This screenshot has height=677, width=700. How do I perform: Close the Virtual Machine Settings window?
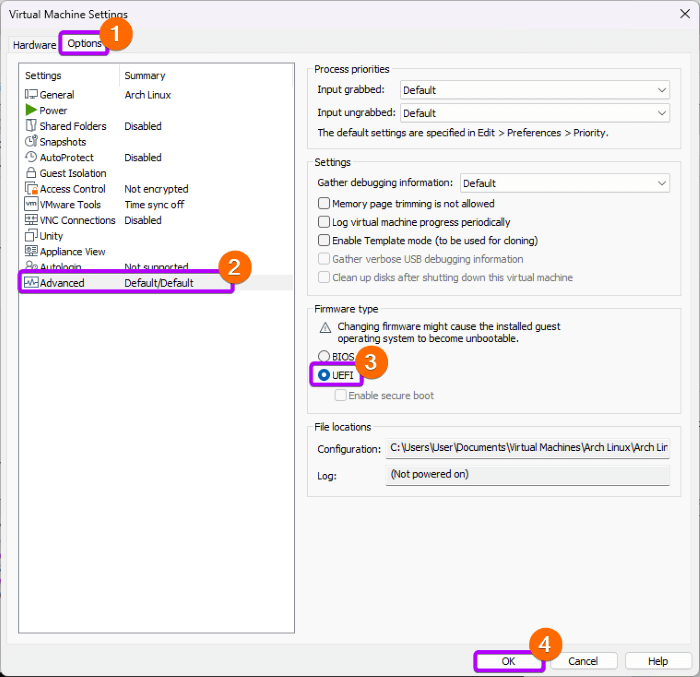point(685,14)
